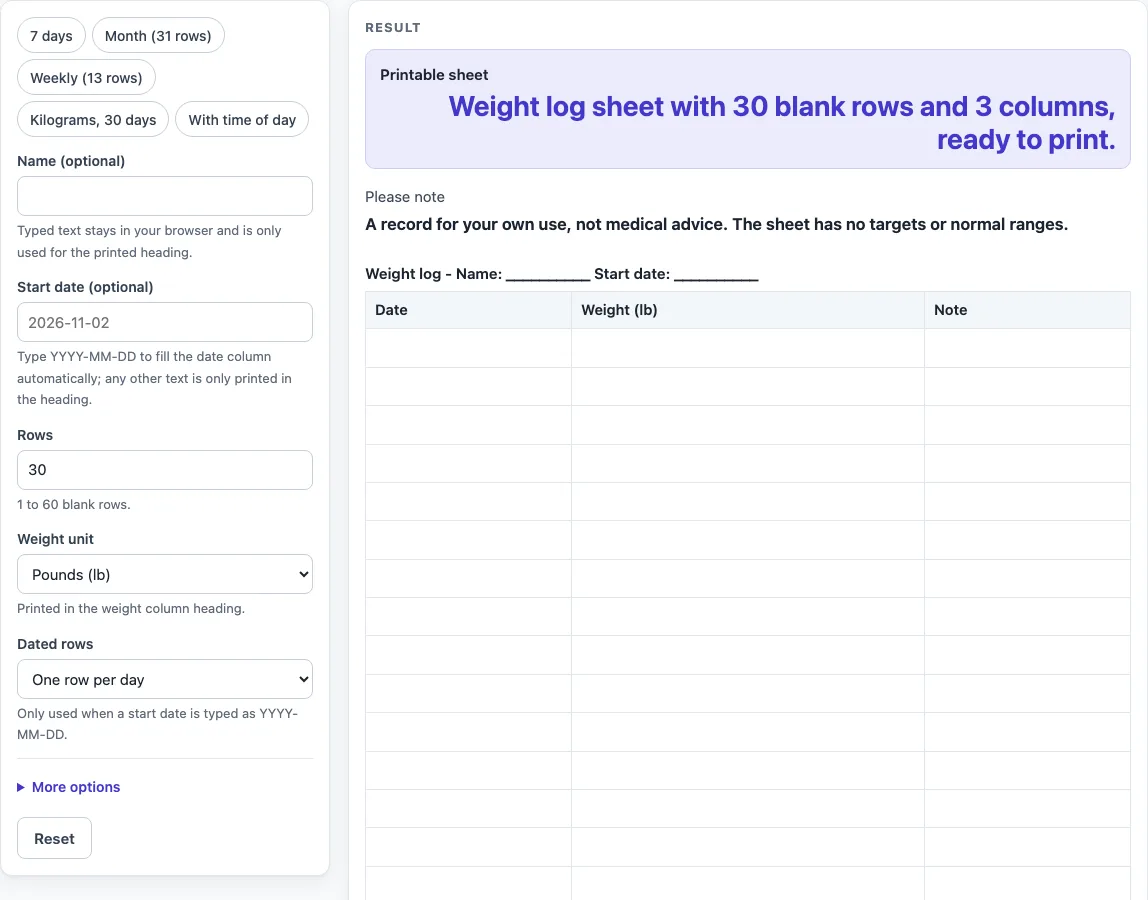The width and height of the screenshot is (1148, 900).
Task: Click the Rows field label
Action: (x=35, y=435)
